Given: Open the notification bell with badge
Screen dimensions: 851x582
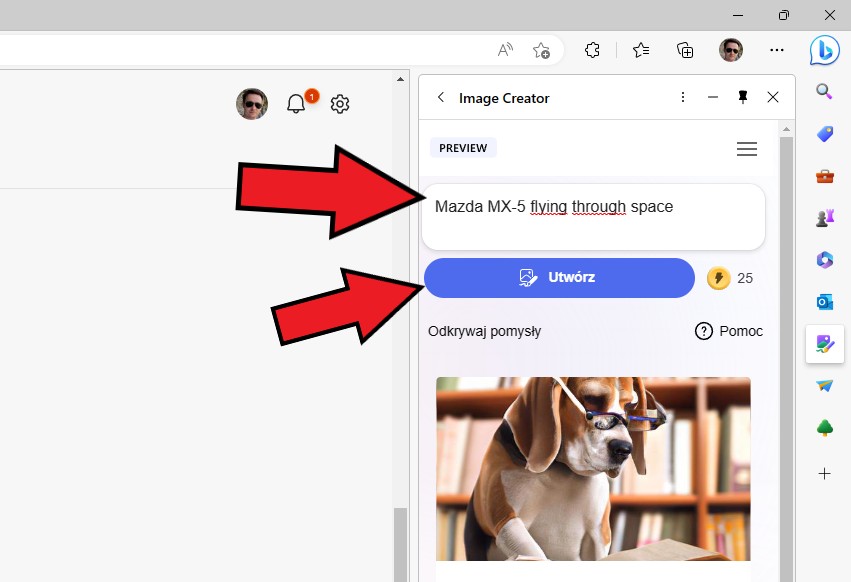Looking at the screenshot, I should click(x=295, y=103).
